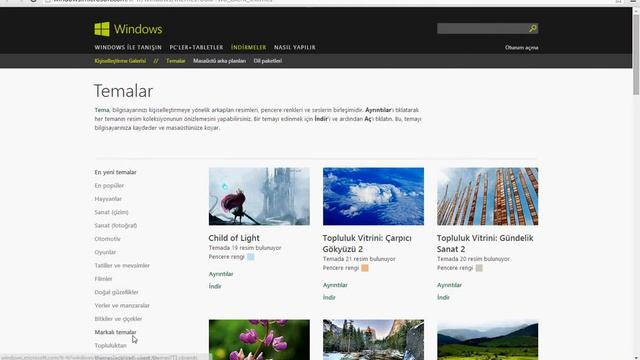Open PC'LER+TABLETLER menu

tap(196, 47)
